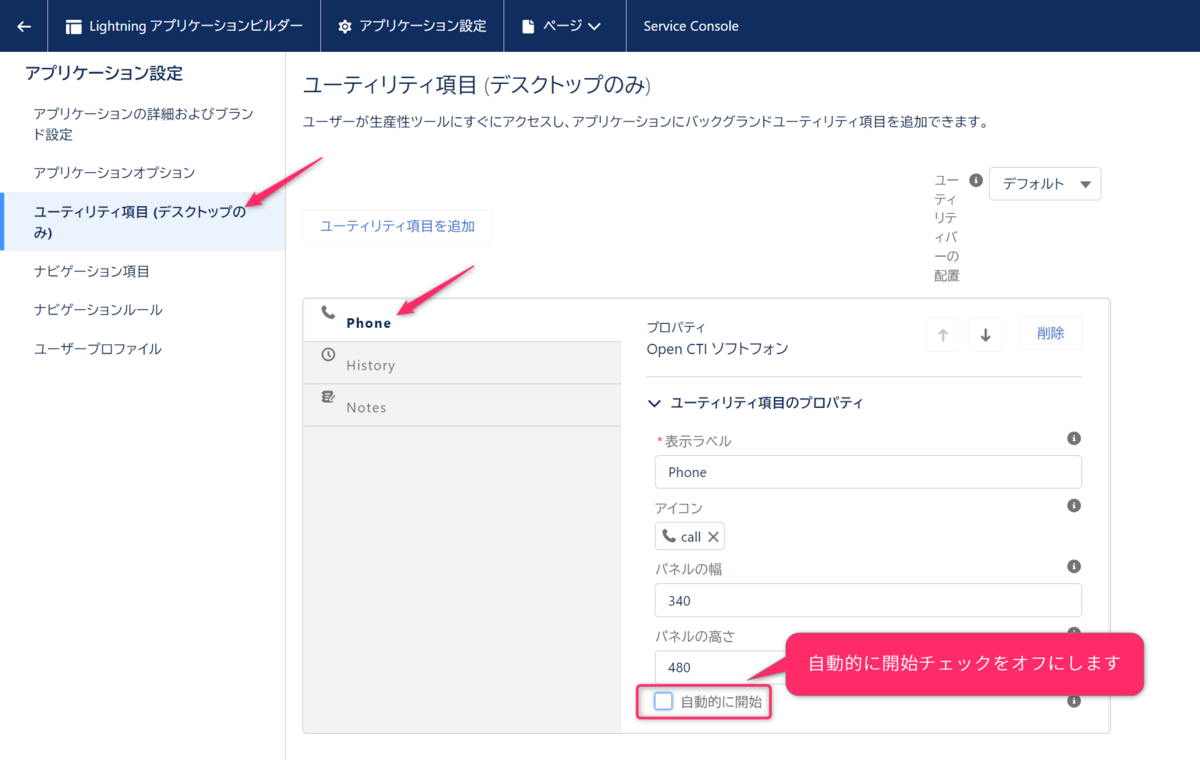The width and height of the screenshot is (1200, 760).
Task: Click ユーティリティ項目を追加 button
Action: (x=397, y=226)
